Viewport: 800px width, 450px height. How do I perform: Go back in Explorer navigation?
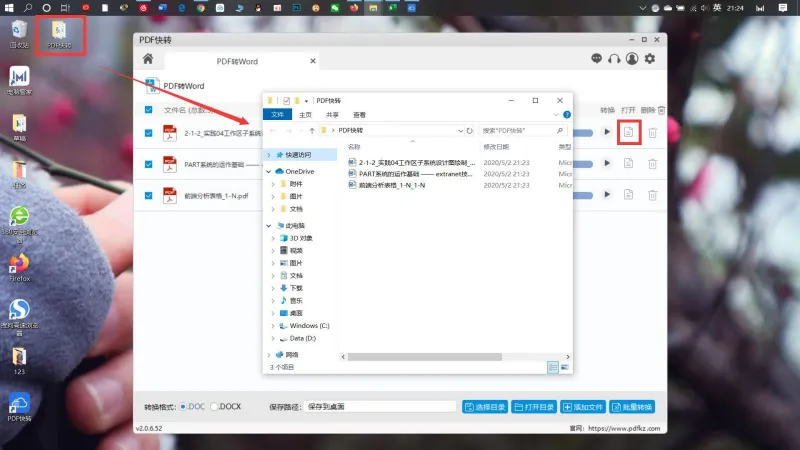[273, 131]
